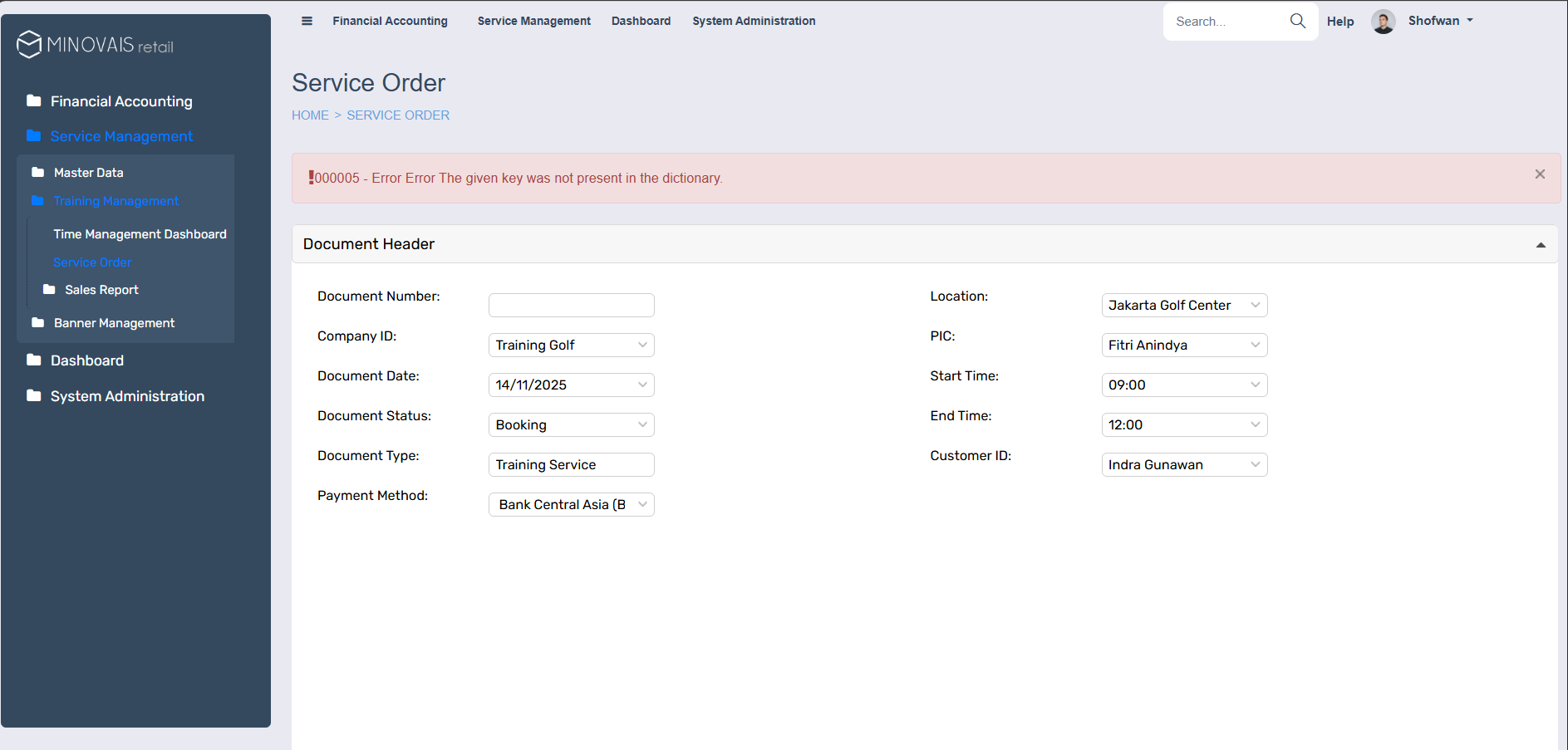Dismiss the error alert with X
1568x750 pixels.
pos(1540,174)
